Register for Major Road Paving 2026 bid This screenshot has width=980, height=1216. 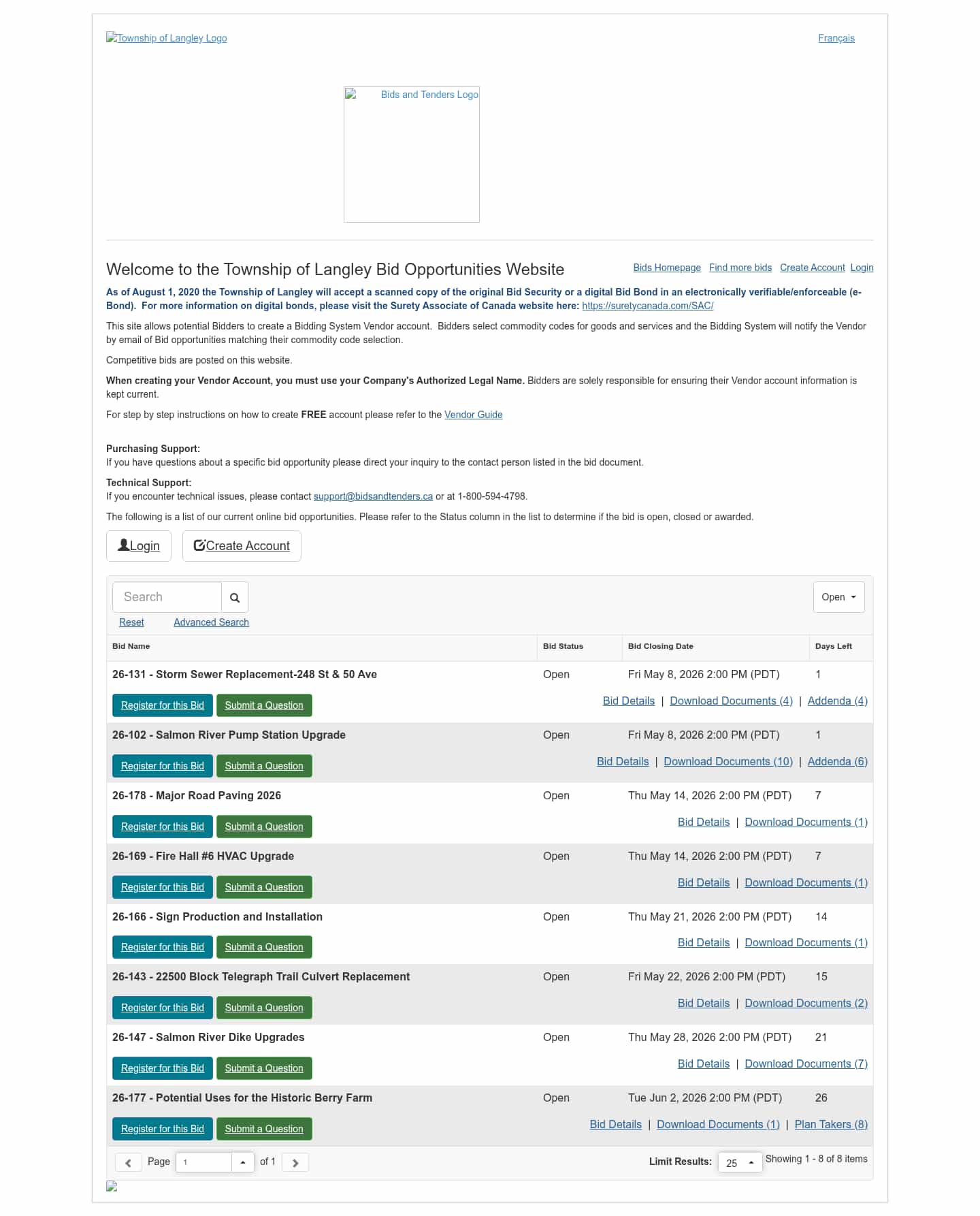(163, 827)
